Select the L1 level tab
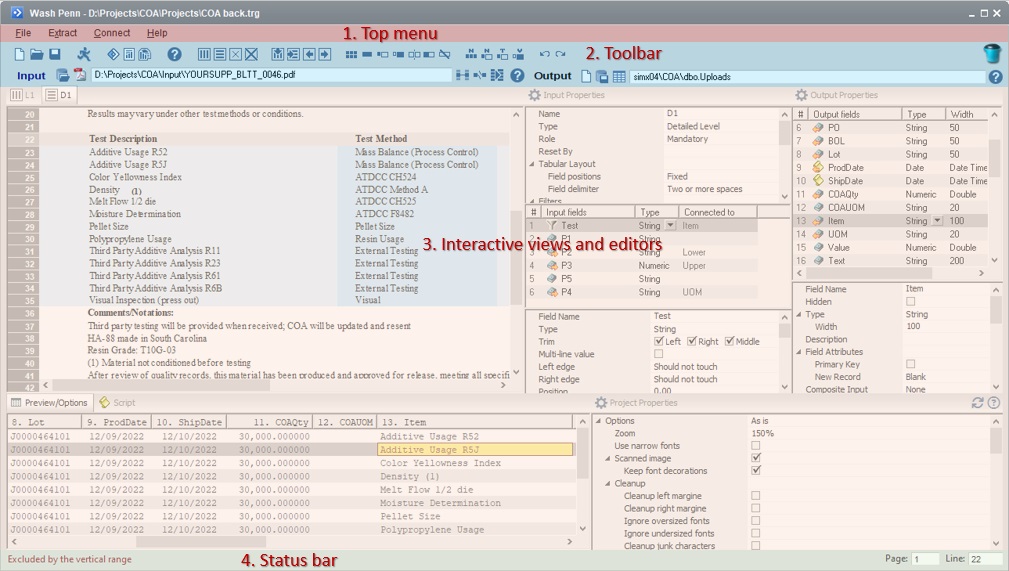This screenshot has width=1009, height=571. pyautogui.click(x=22, y=95)
